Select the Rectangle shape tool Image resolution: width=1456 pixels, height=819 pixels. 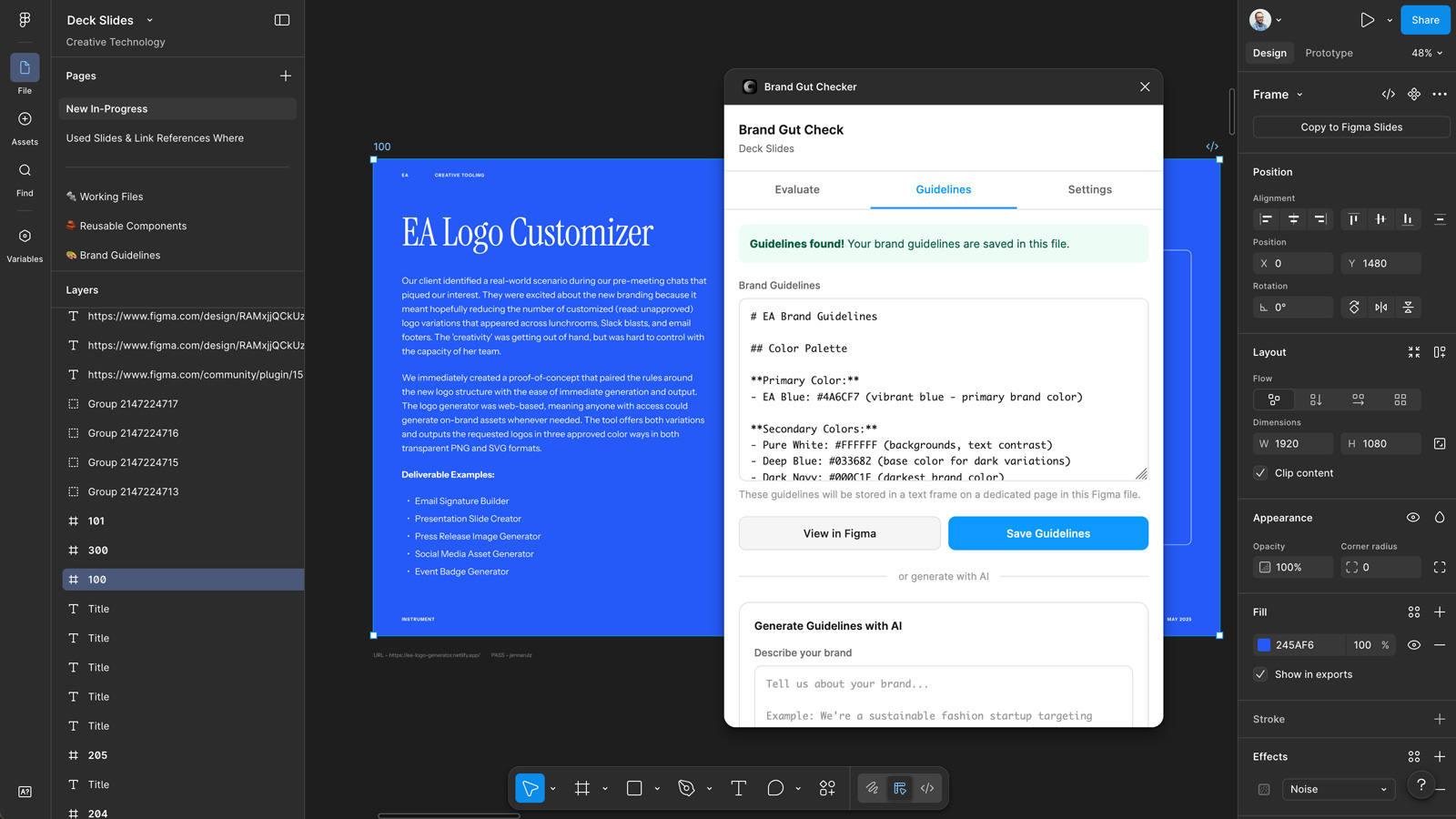634,788
